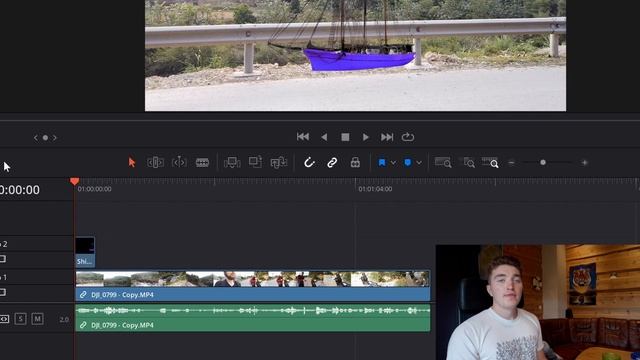The width and height of the screenshot is (640, 360).
Task: Click the Replace Clip toolbar icon
Action: (x=279, y=162)
